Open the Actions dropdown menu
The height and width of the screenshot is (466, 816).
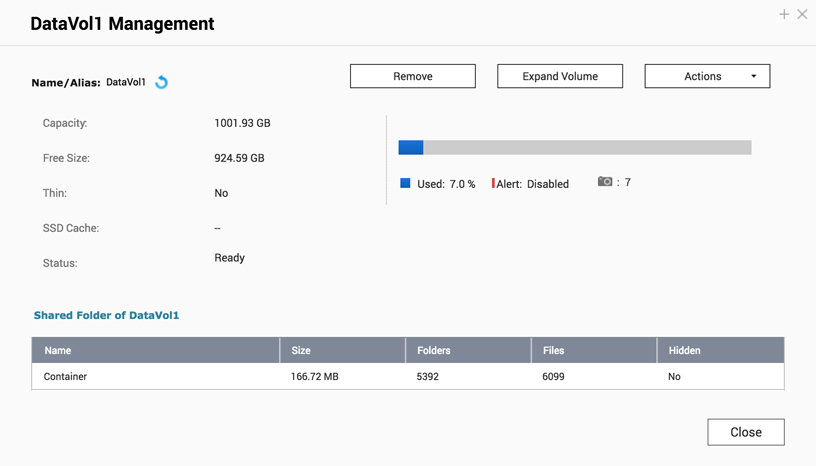pyautogui.click(x=707, y=76)
